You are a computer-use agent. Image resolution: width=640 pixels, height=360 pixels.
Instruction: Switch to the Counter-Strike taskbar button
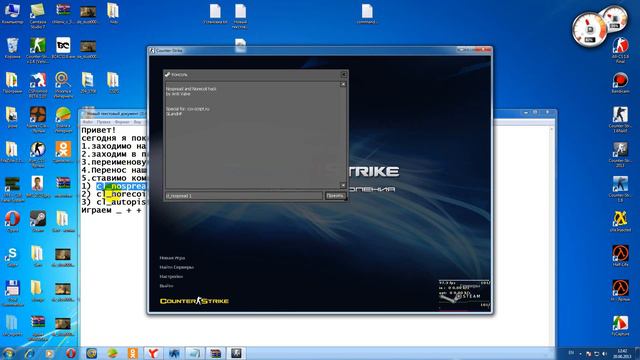coord(236,353)
